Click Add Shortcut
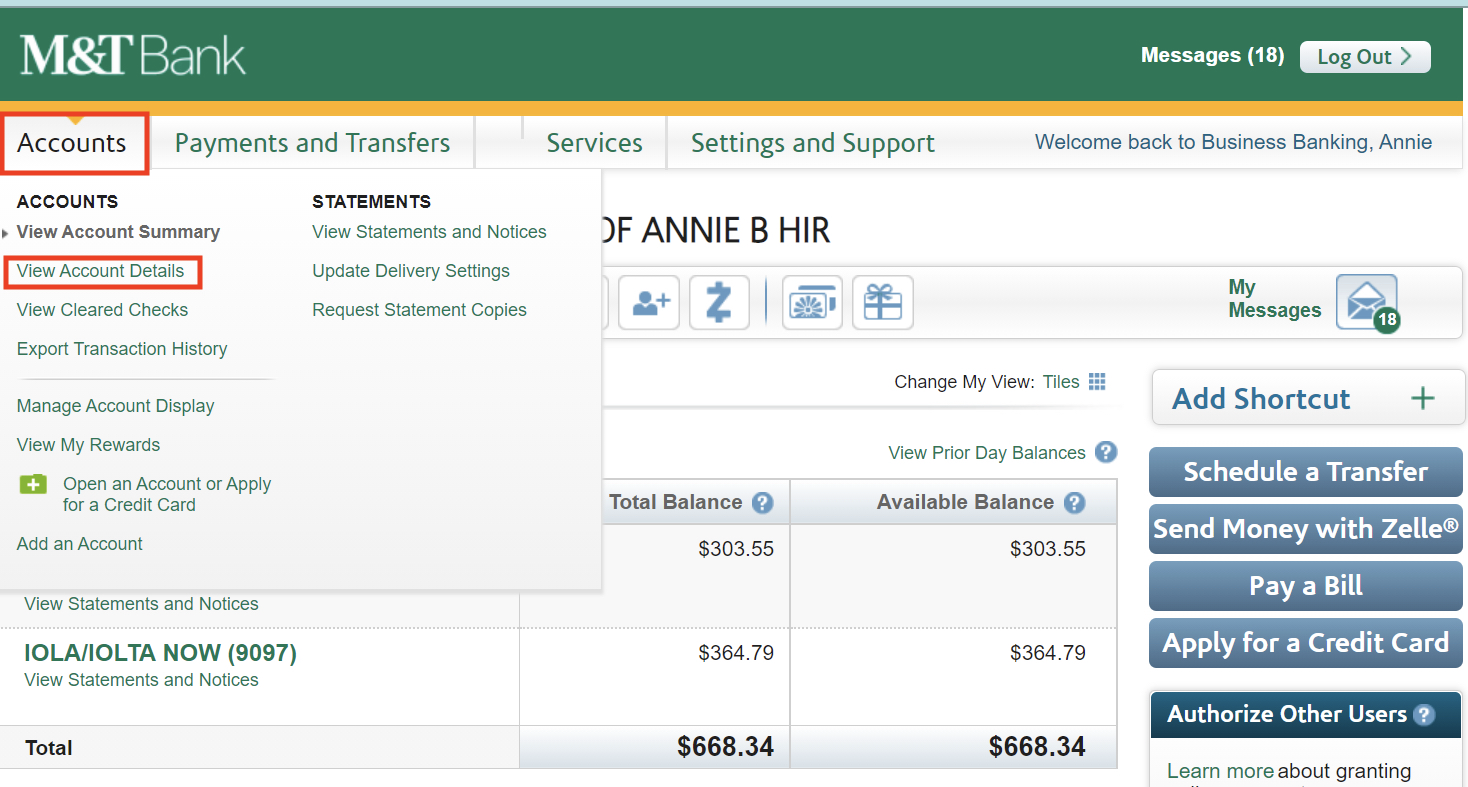 (x=1306, y=397)
